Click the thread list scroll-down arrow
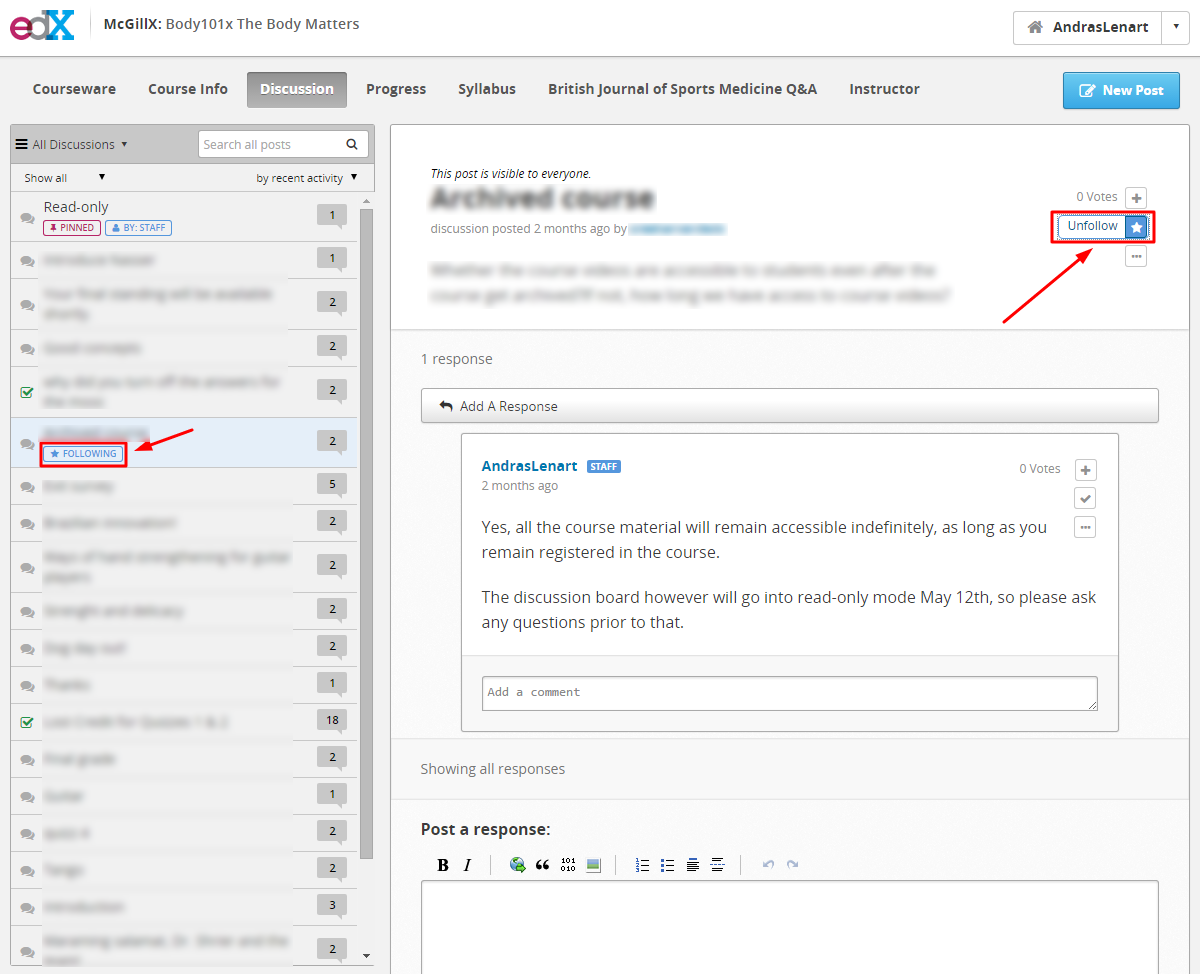This screenshot has width=1200, height=974. point(366,955)
